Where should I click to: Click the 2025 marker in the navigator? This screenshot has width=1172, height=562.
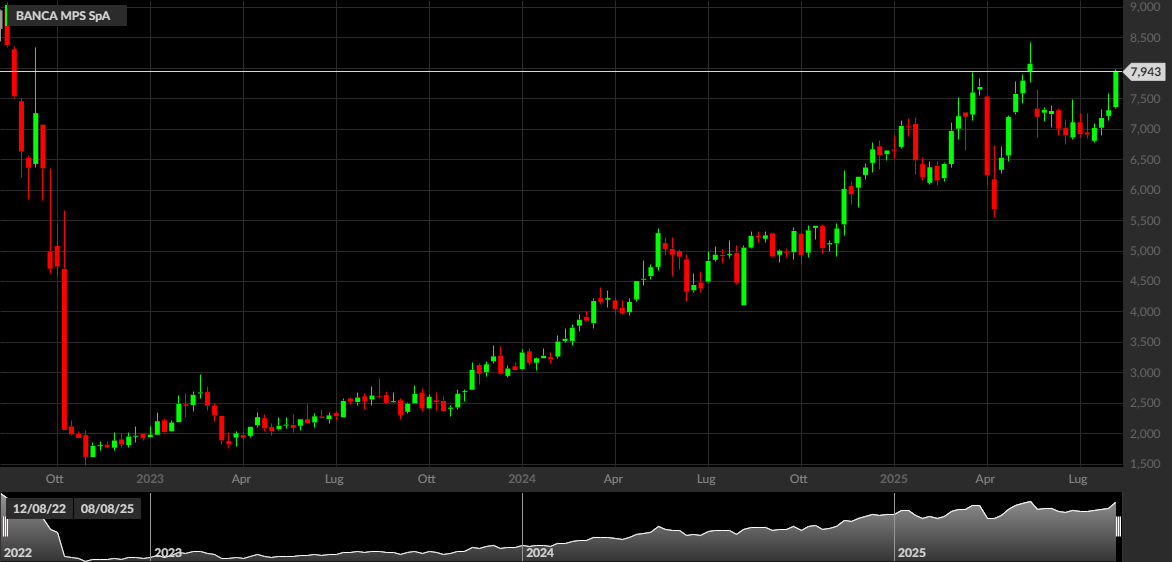point(912,553)
